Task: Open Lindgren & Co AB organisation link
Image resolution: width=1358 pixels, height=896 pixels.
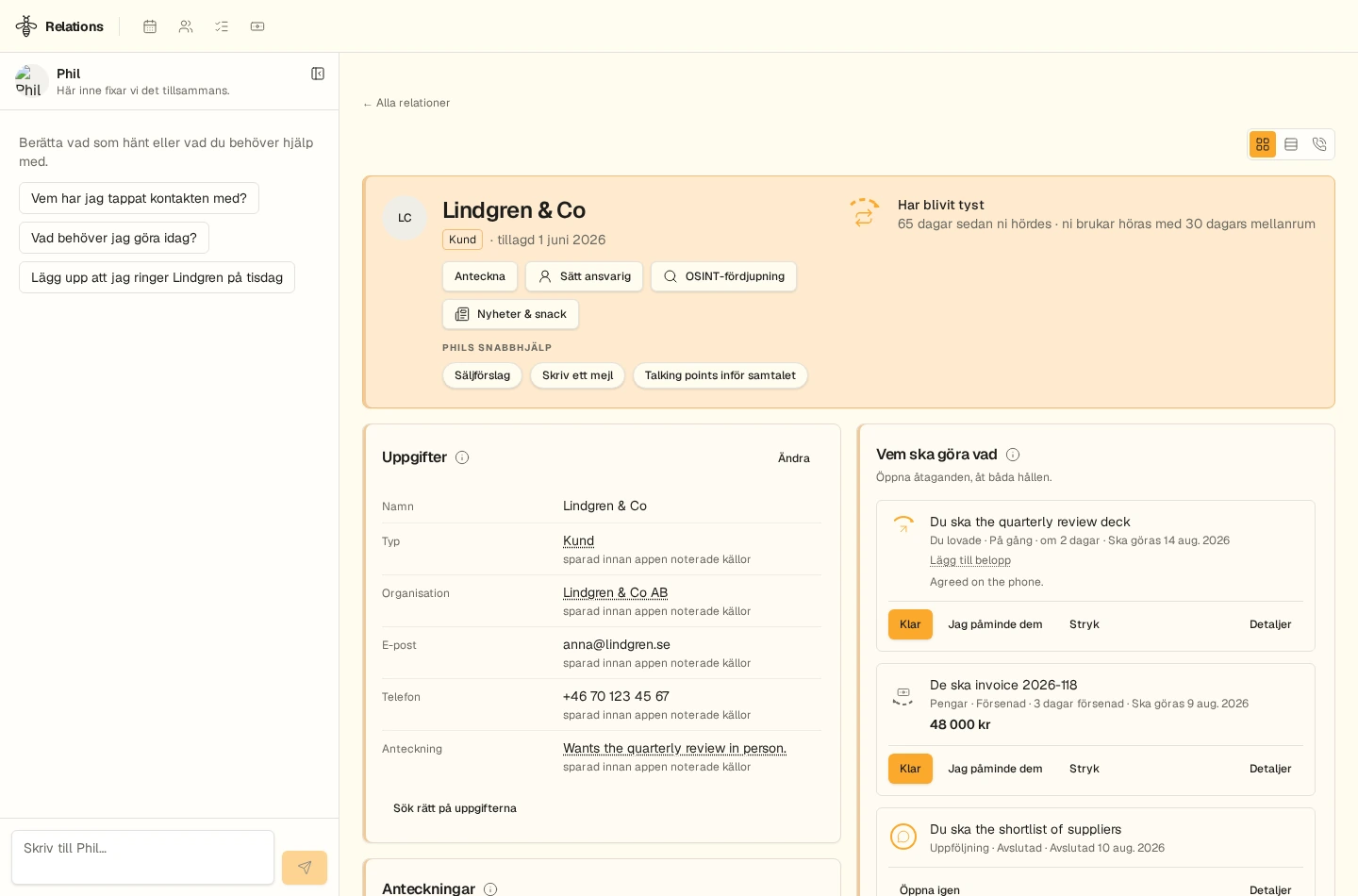Action: tap(615, 592)
